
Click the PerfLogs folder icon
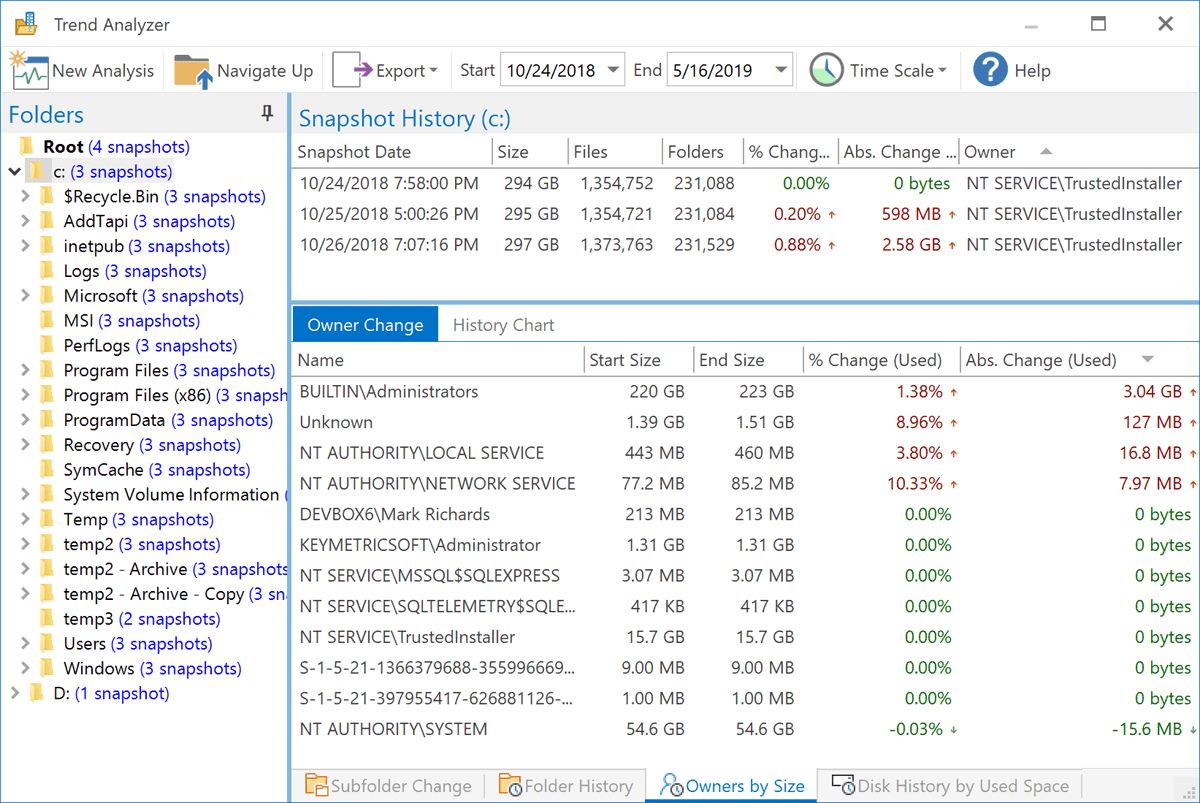(47, 345)
